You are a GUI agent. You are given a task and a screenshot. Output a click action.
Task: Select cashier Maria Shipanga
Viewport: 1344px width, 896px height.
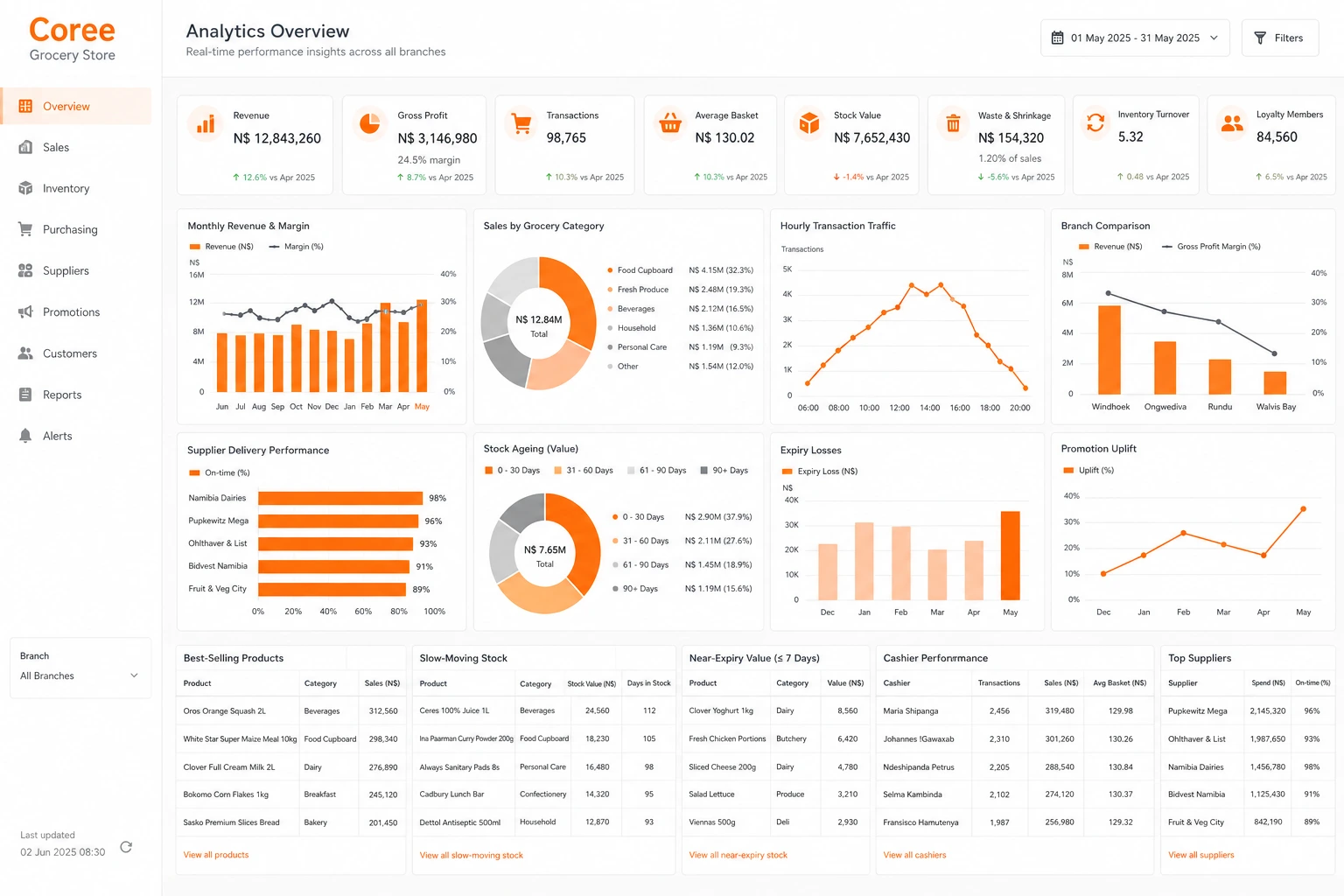910,710
